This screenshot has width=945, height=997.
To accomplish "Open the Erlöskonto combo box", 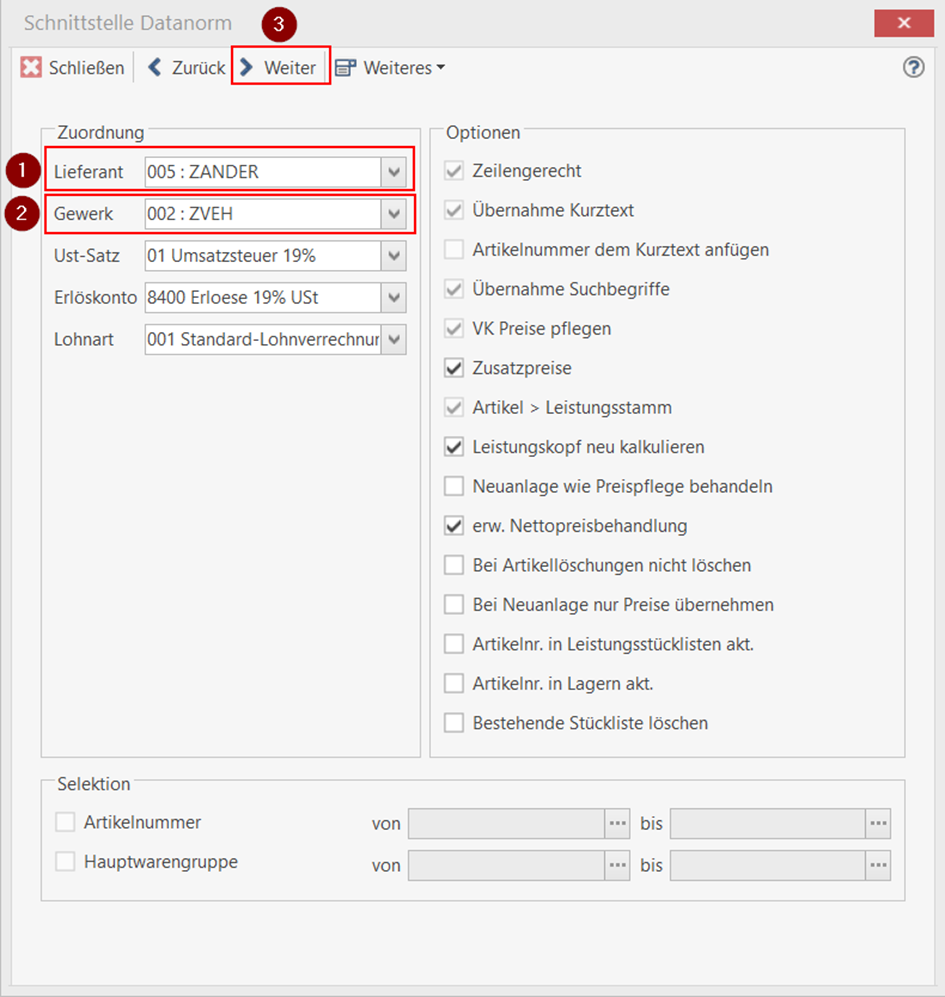I will (x=393, y=297).
